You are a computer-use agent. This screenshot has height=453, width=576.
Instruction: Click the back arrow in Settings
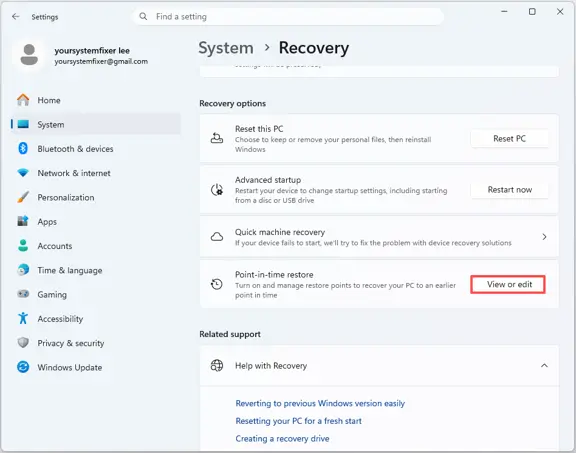[x=15, y=17]
